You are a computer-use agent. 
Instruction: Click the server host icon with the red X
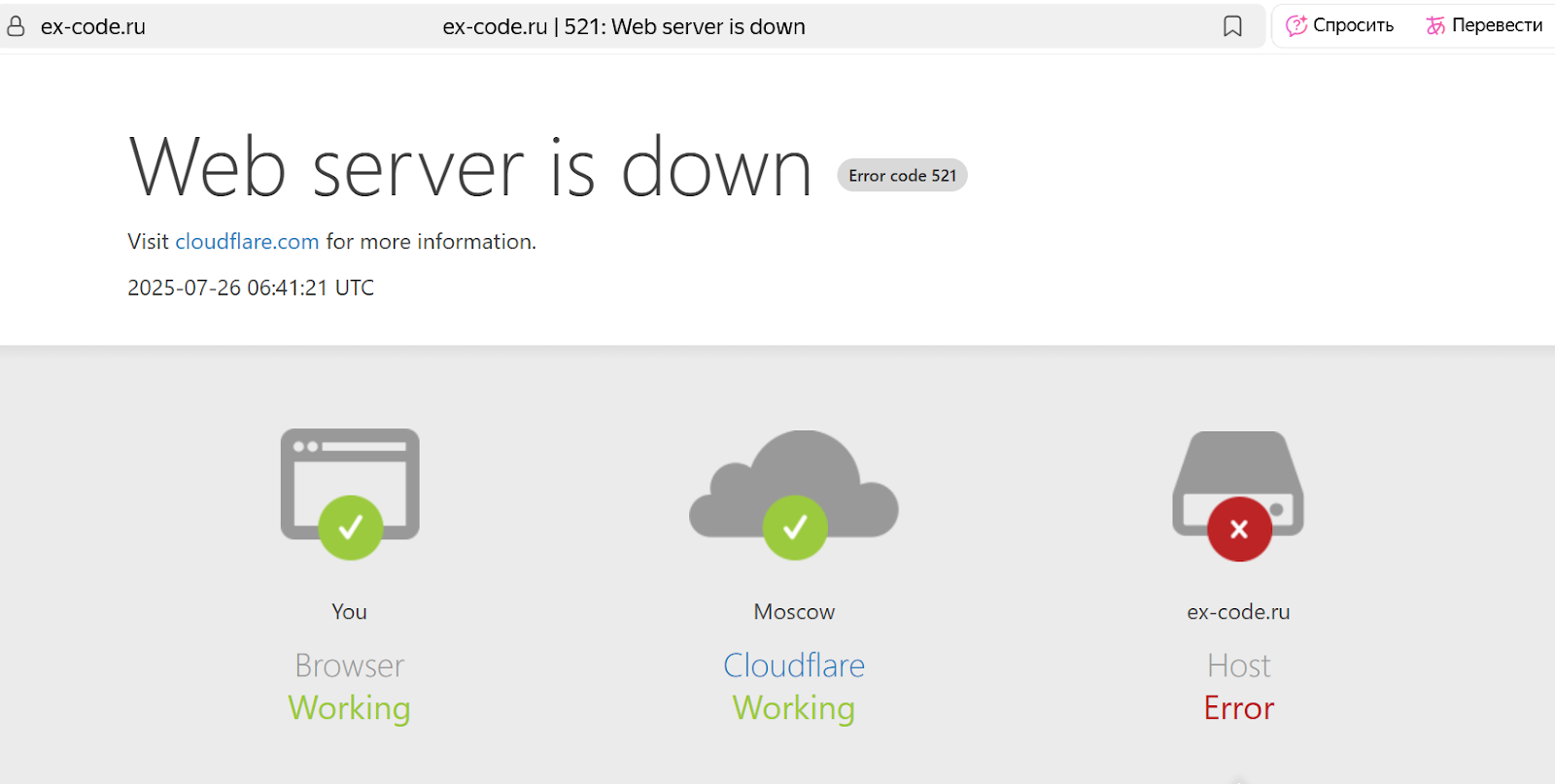point(1238,495)
